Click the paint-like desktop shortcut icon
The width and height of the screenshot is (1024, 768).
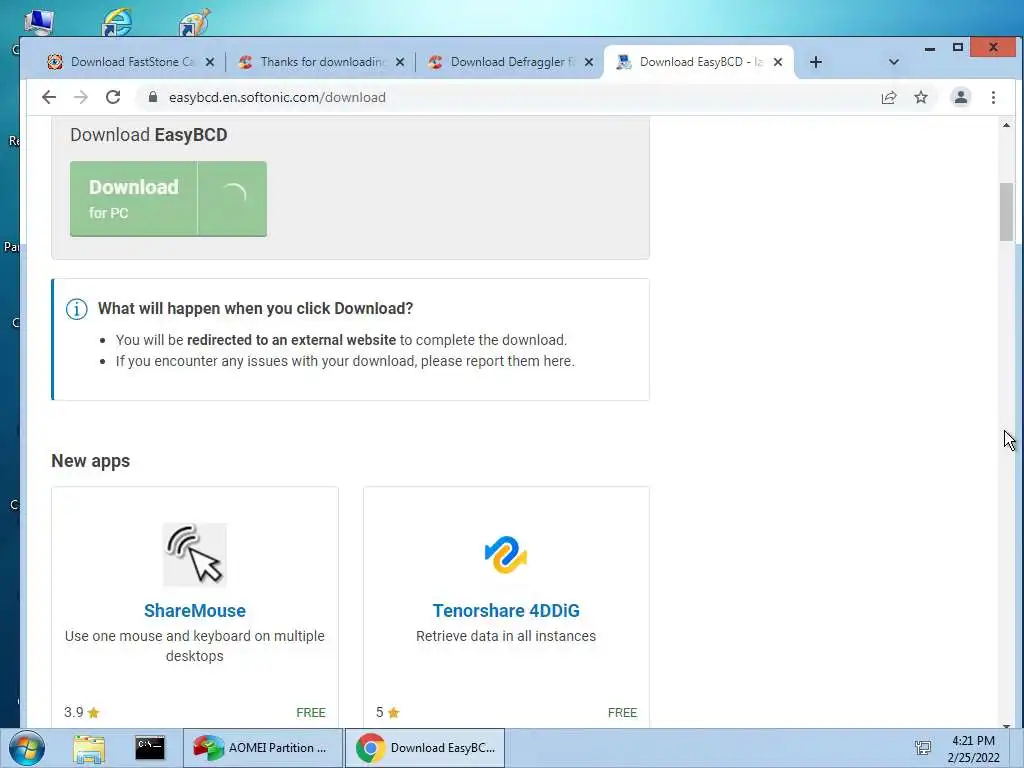tap(195, 22)
